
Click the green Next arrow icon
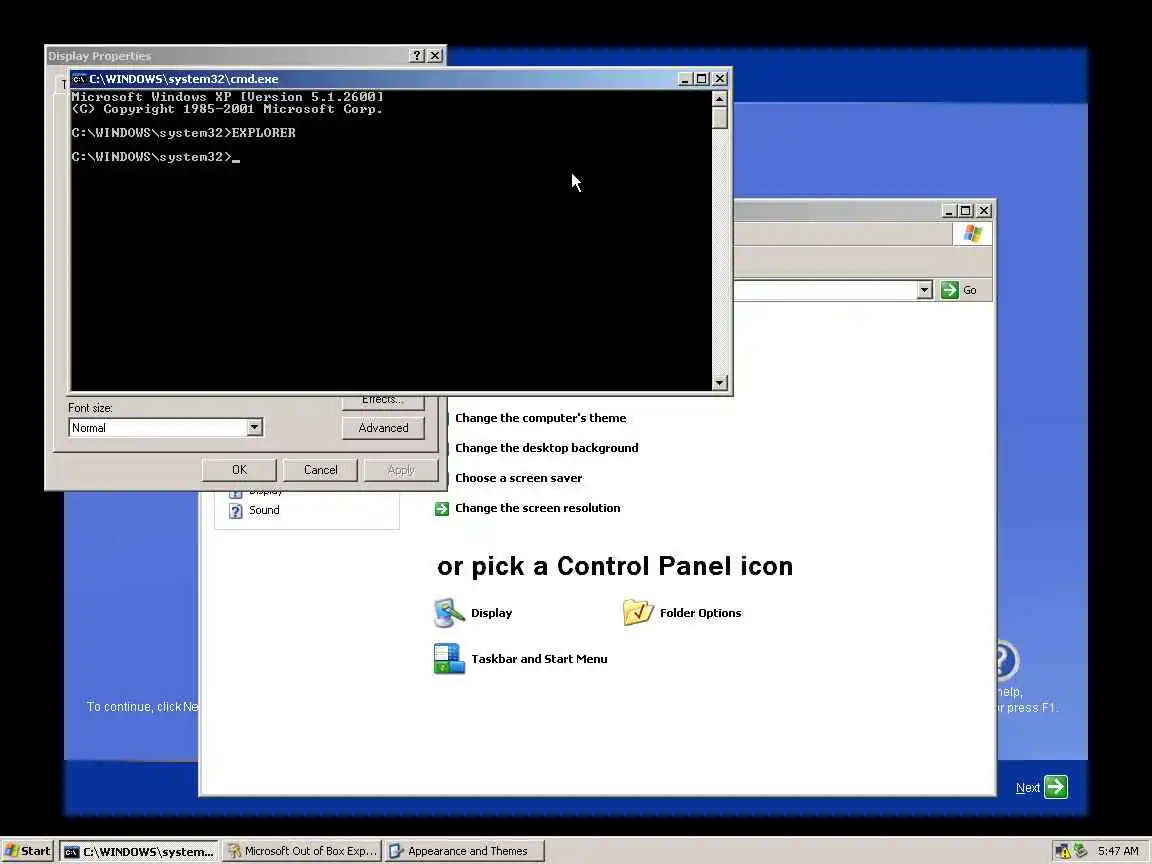tap(1056, 787)
